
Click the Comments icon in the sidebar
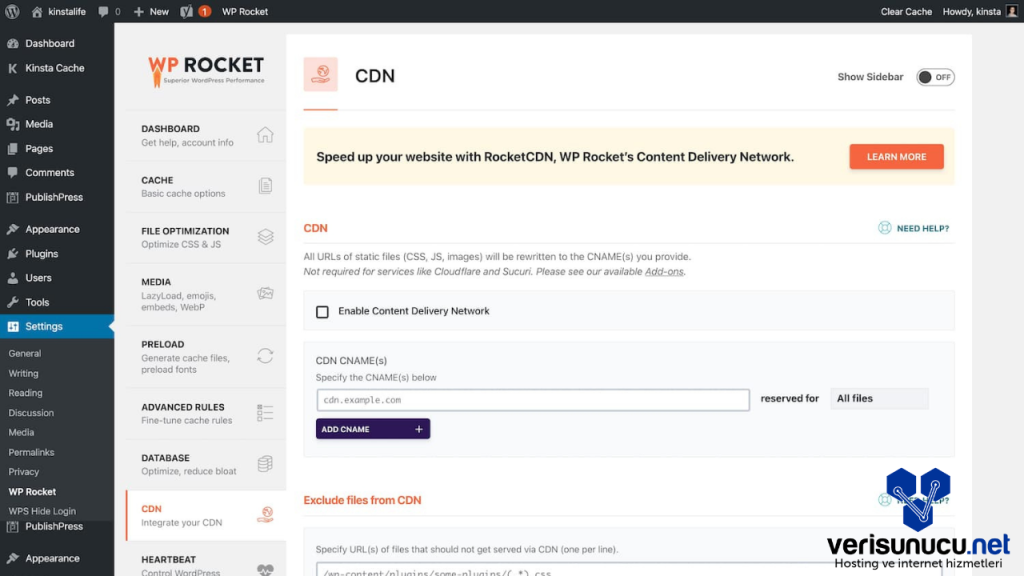[12, 172]
